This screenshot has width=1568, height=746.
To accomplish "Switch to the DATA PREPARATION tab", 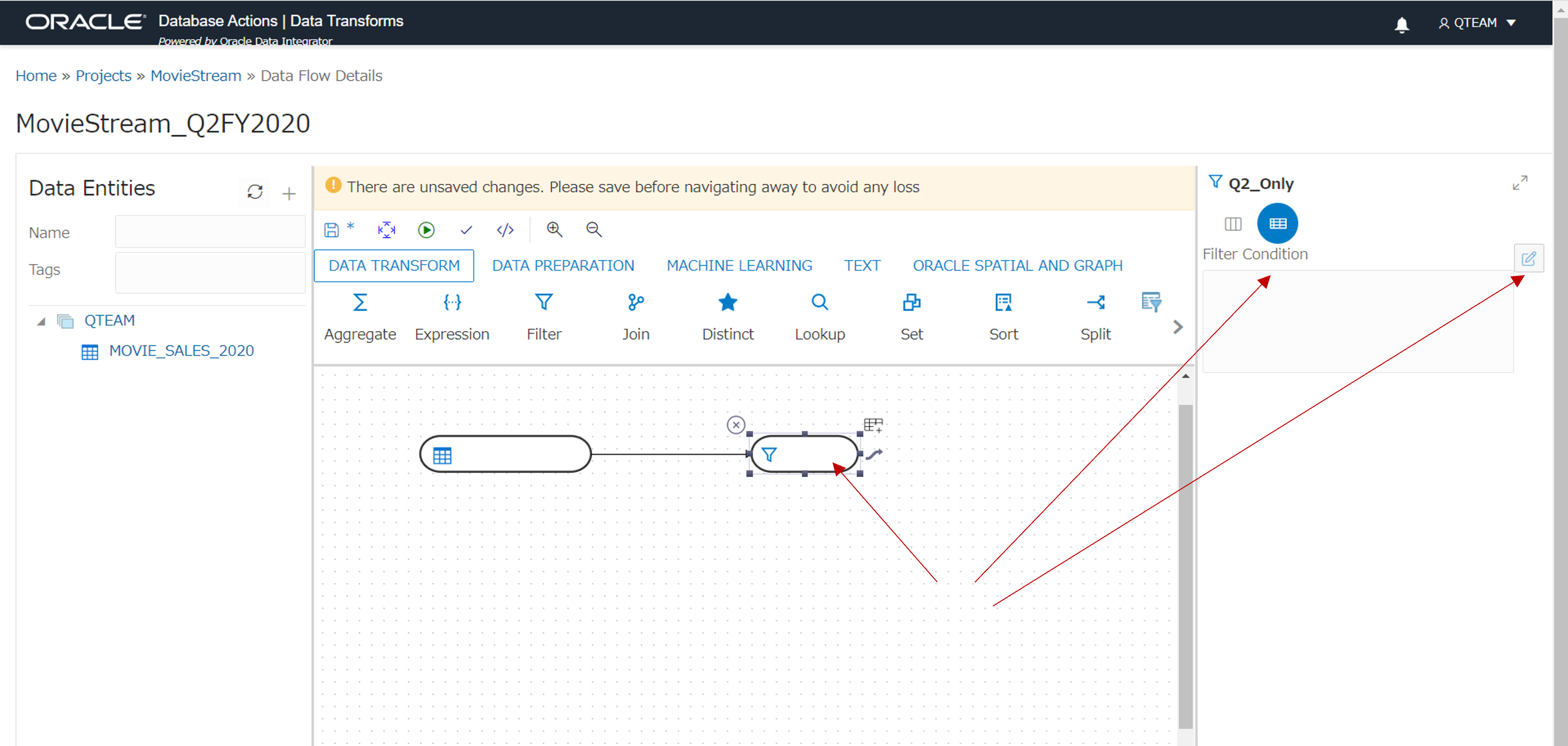I will coord(563,266).
